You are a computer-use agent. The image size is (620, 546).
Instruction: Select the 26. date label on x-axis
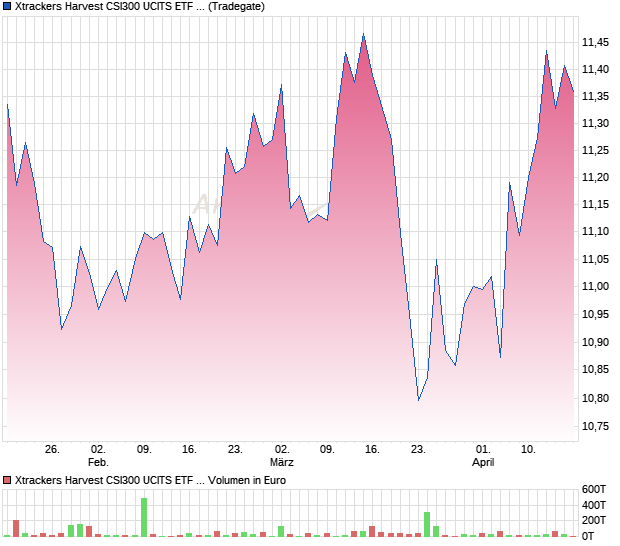[52, 450]
